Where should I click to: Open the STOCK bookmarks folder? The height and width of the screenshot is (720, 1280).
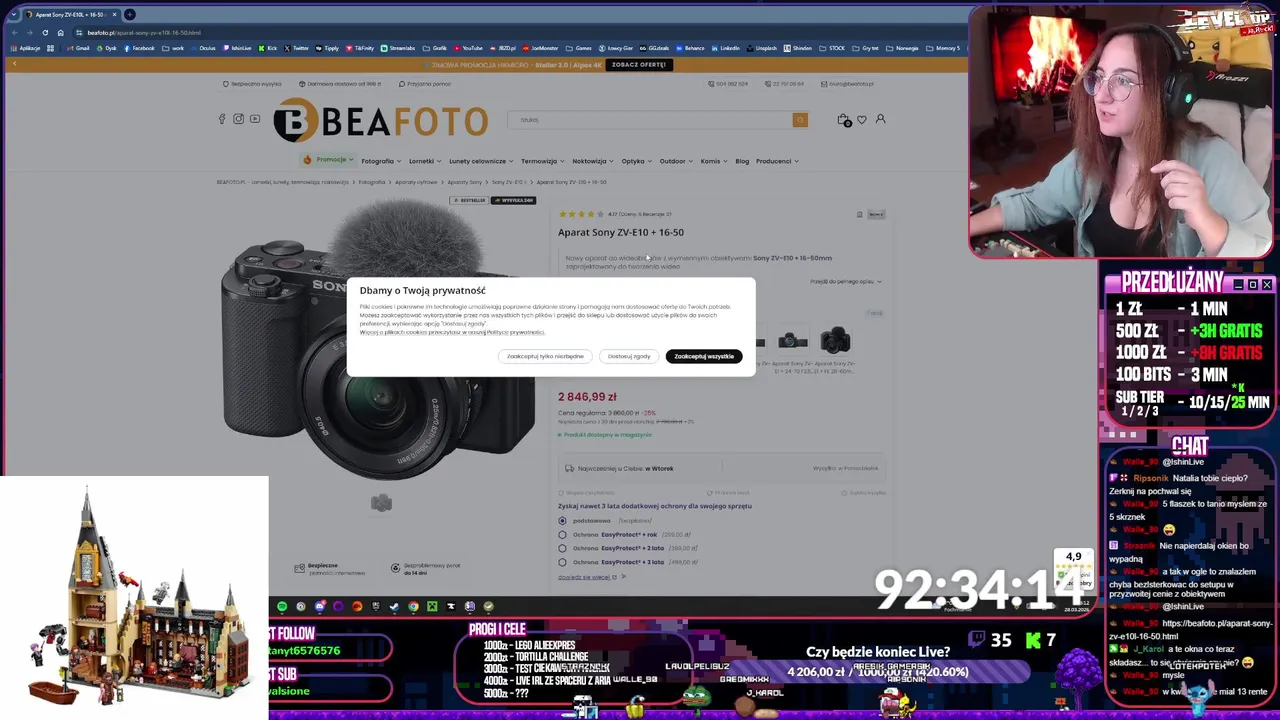click(x=832, y=48)
